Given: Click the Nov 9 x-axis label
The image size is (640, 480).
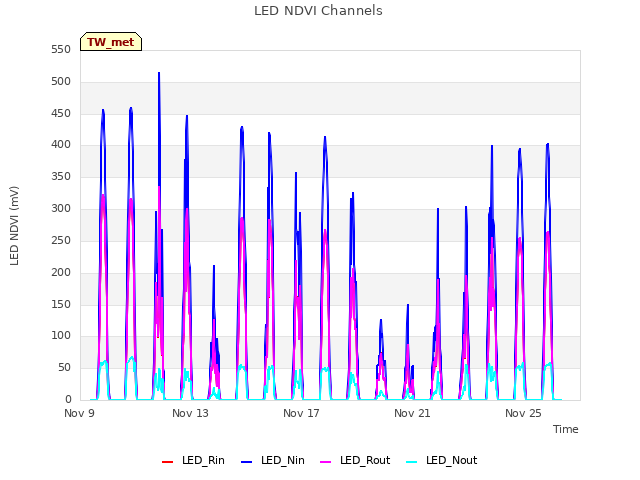Looking at the screenshot, I should tap(80, 413).
